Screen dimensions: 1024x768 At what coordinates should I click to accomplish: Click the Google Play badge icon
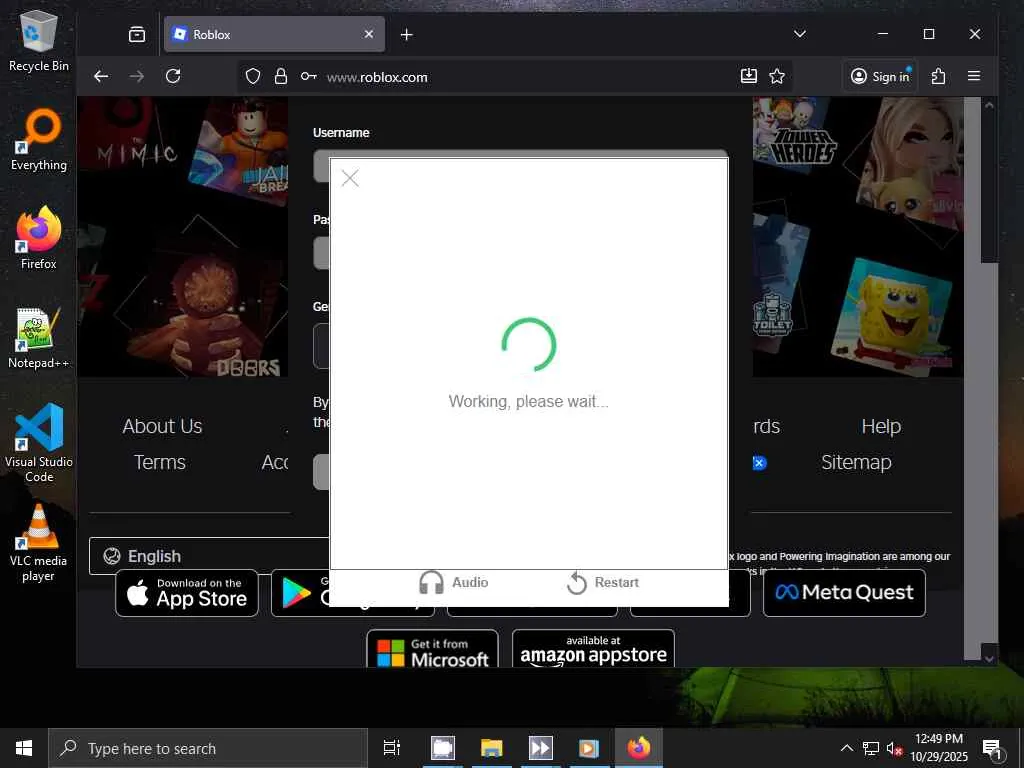(x=296, y=593)
